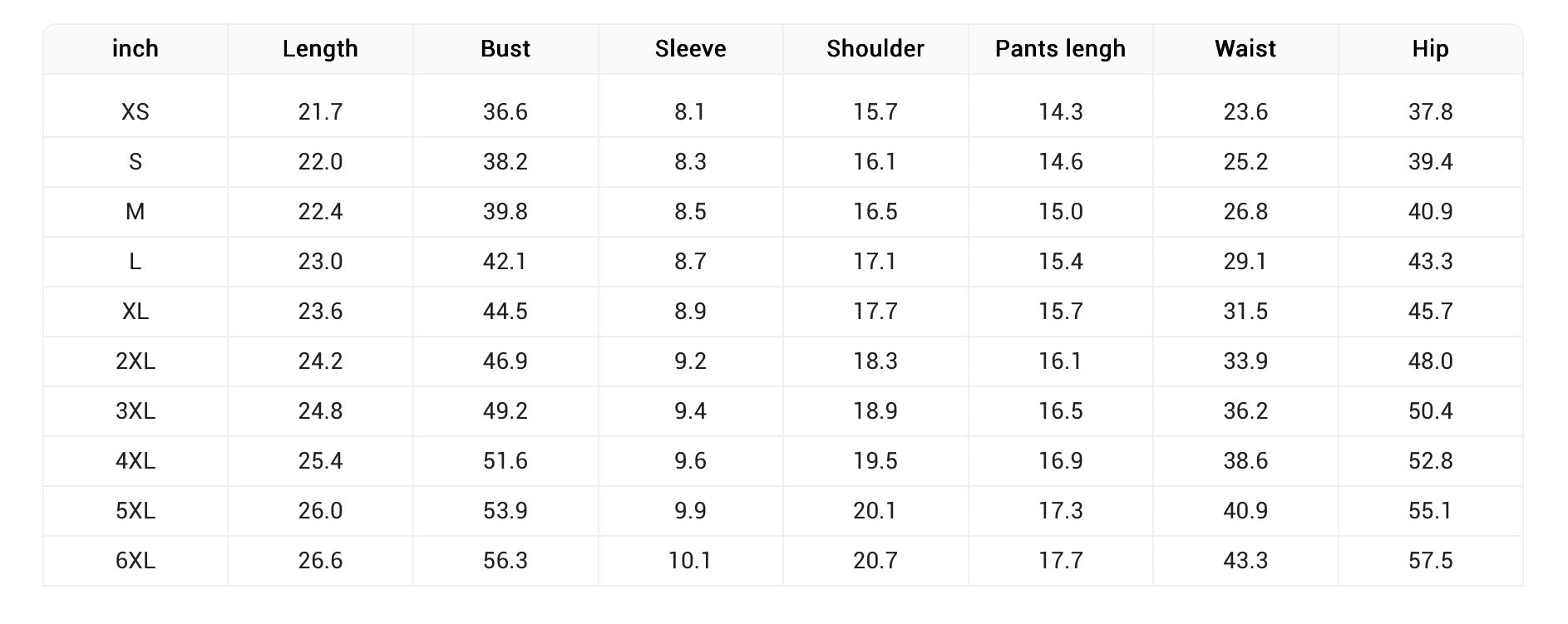Click the M size row label

(x=136, y=212)
